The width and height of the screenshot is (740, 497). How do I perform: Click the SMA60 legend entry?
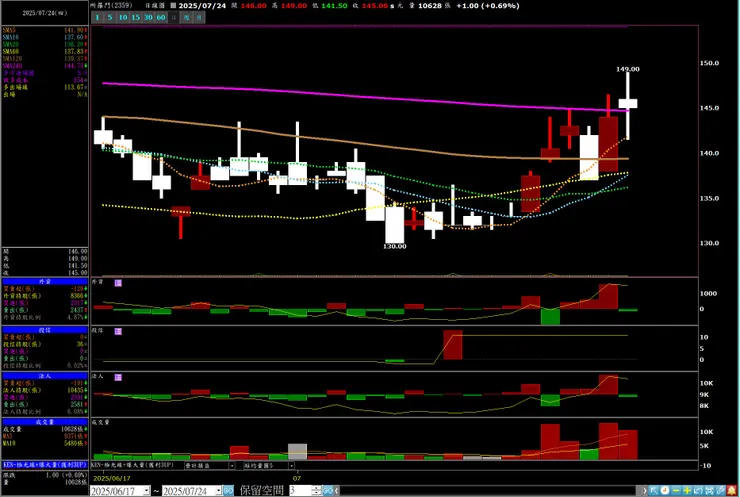[x=45, y=51]
